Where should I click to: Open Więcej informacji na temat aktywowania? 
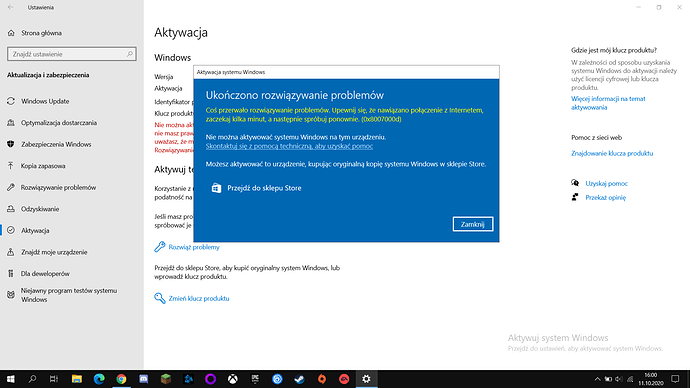608,103
